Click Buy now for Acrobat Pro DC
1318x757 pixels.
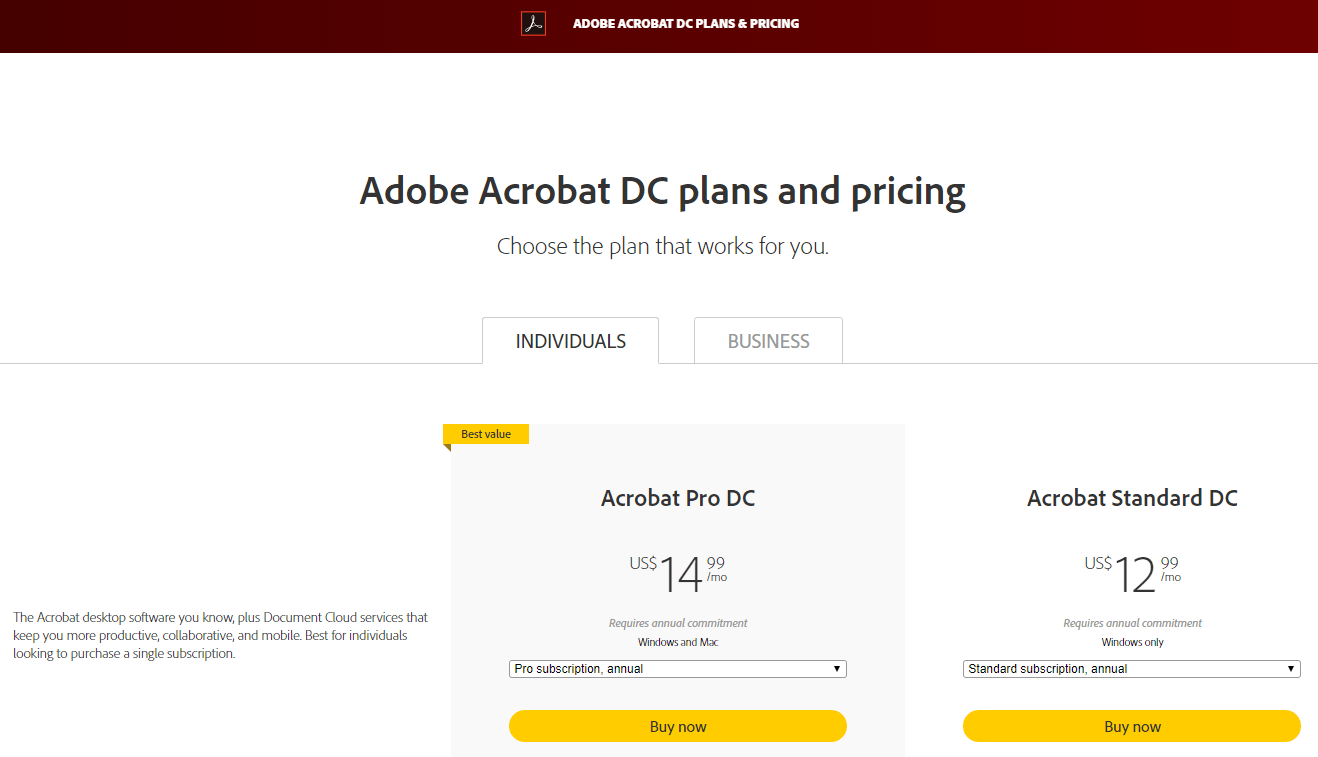pyautogui.click(x=678, y=726)
